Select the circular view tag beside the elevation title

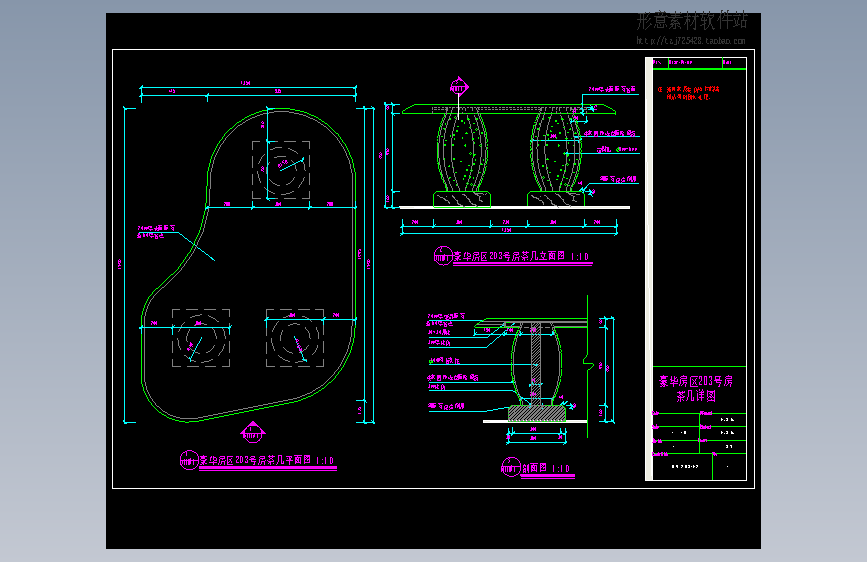pos(443,256)
